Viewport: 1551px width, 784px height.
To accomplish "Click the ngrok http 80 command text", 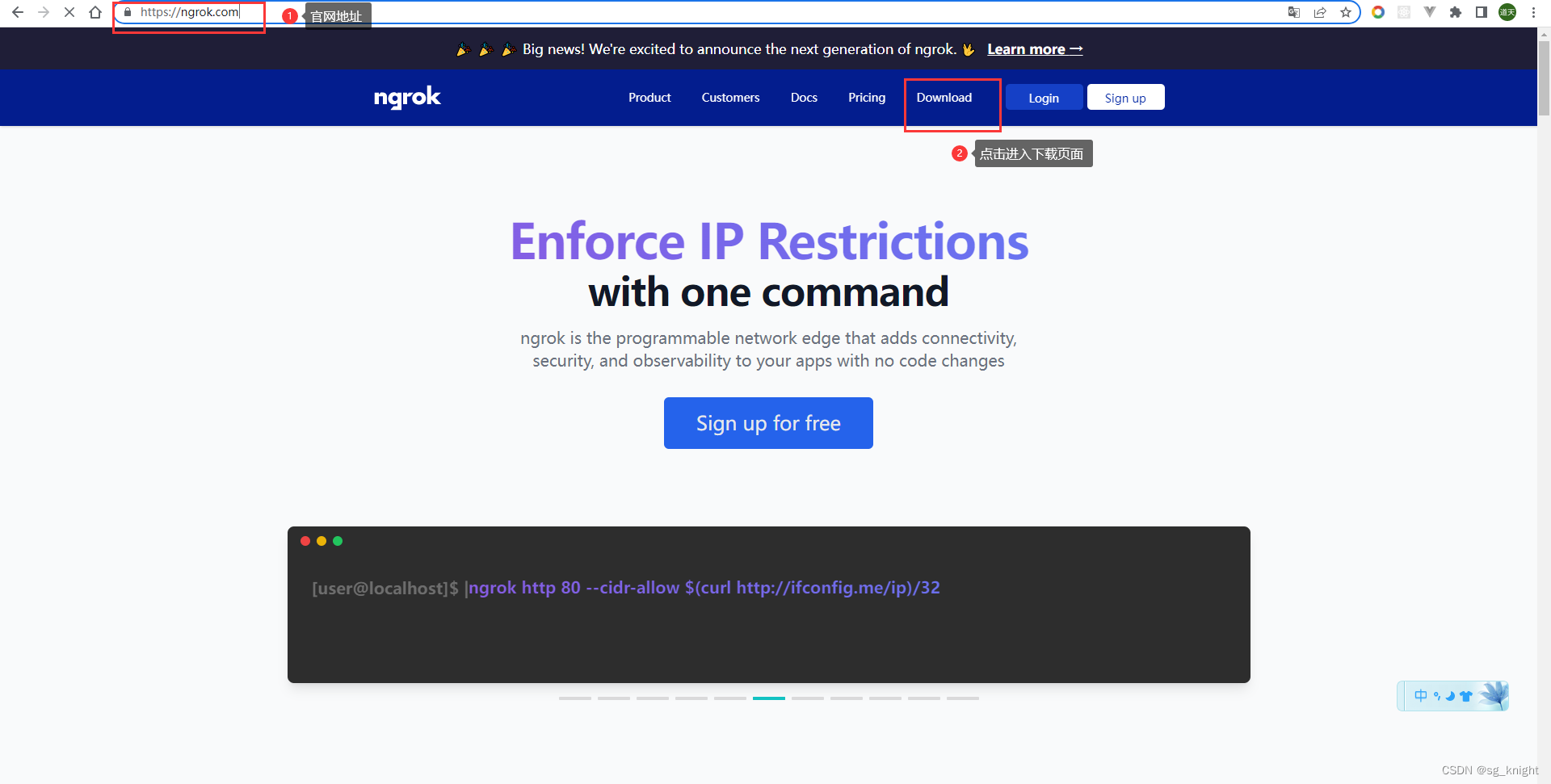I will (704, 588).
